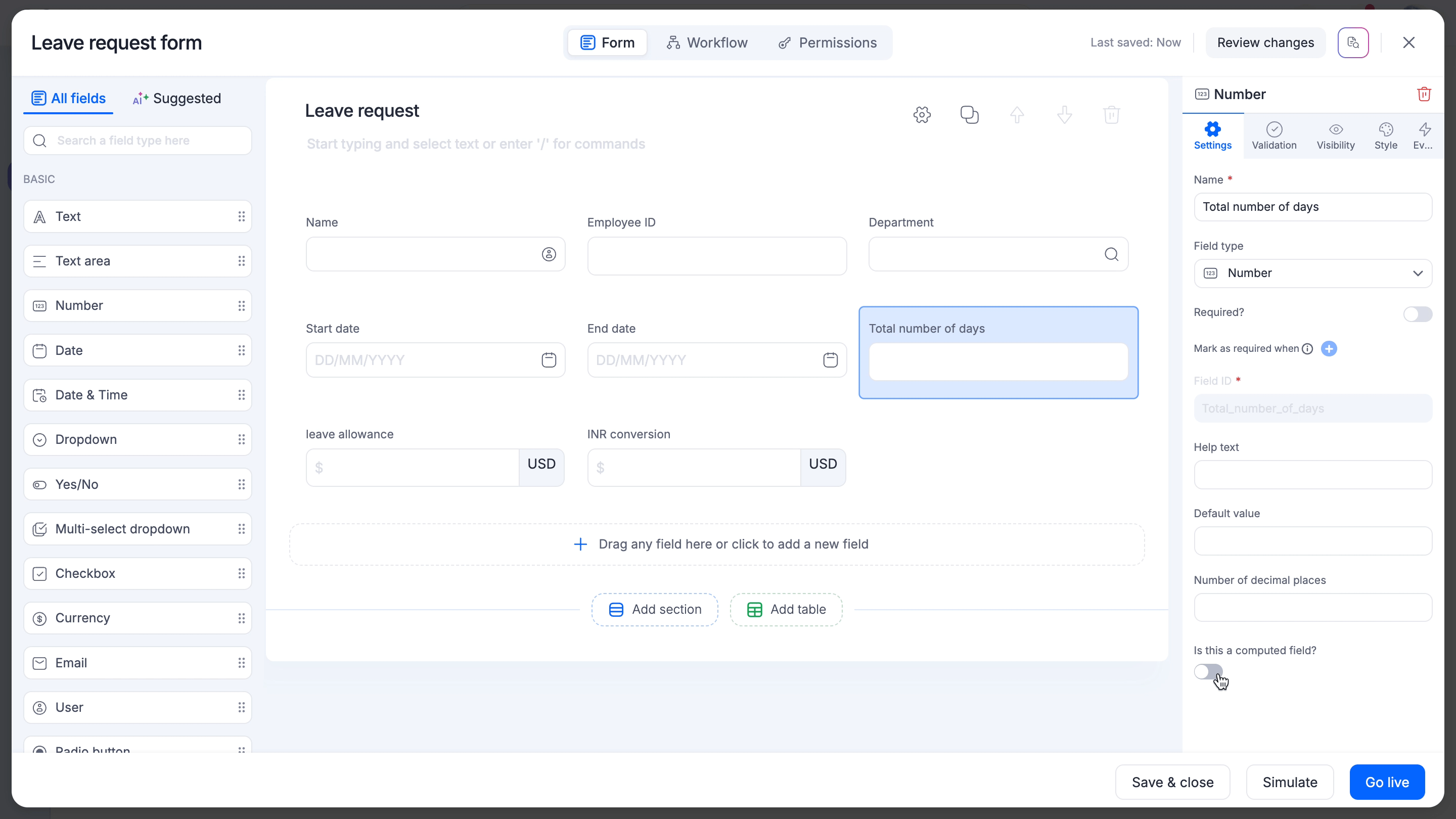
Task: Open calendar picker for Start date
Action: (x=549, y=360)
